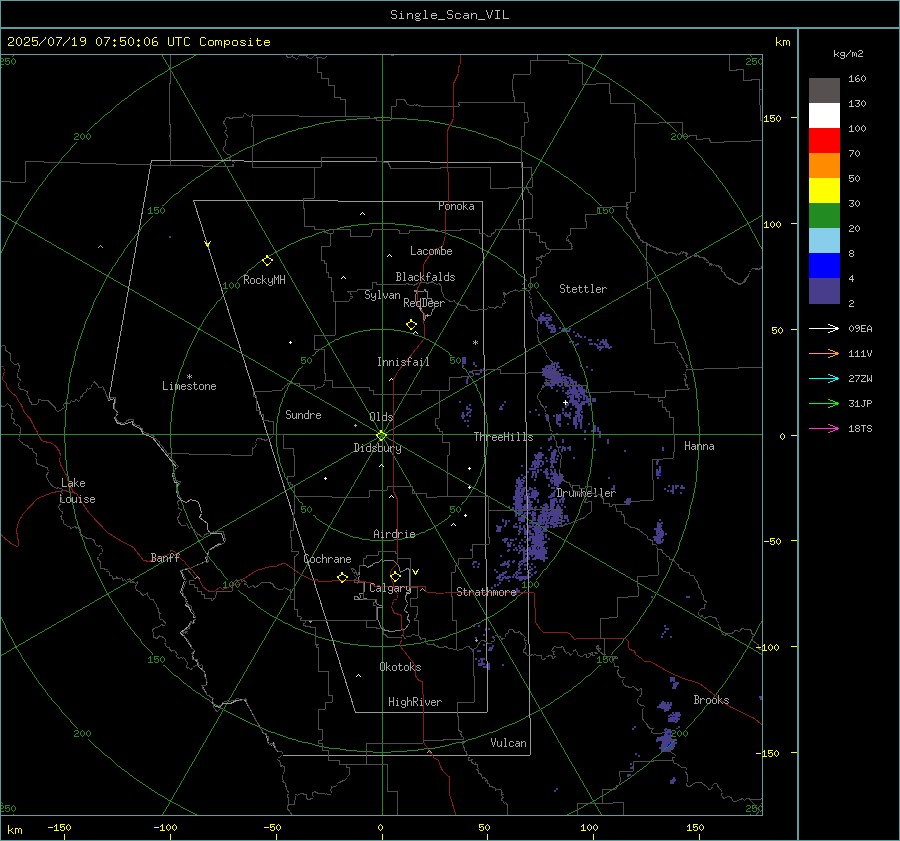
Task: Click the 2025/07/19 07:50:06 UTC Composite timestamp
Action: pyautogui.click(x=138, y=42)
